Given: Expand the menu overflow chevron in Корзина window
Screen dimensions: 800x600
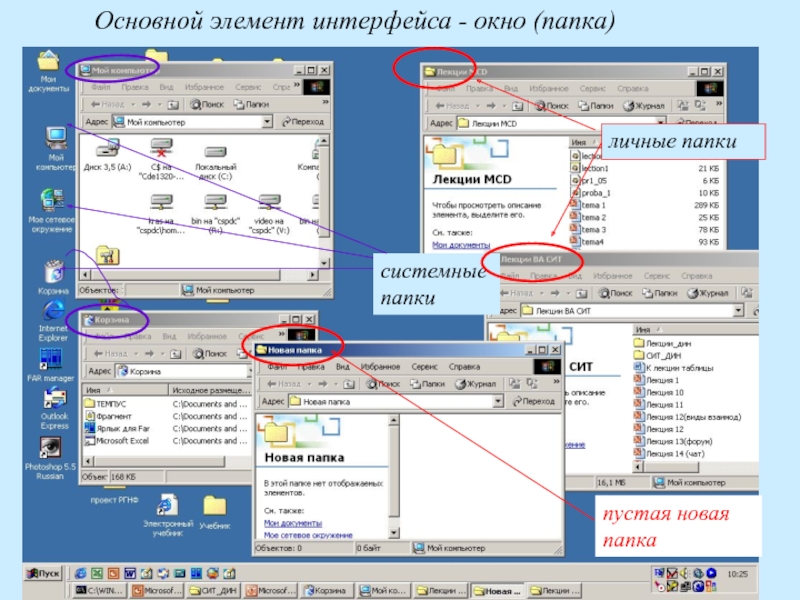Looking at the screenshot, I should 281,334.
